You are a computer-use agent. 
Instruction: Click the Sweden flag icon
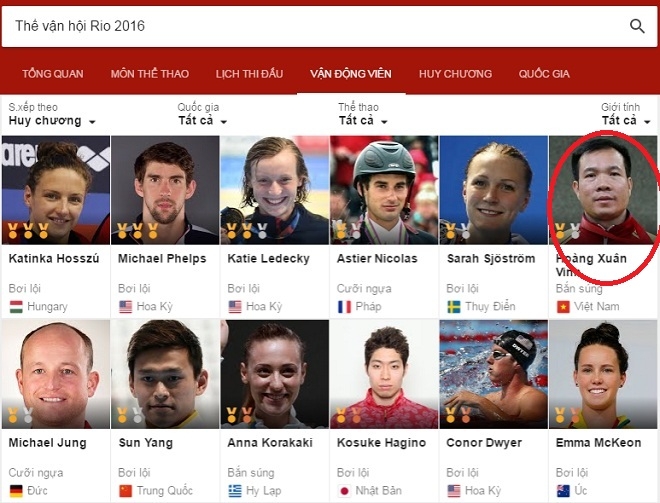(454, 306)
